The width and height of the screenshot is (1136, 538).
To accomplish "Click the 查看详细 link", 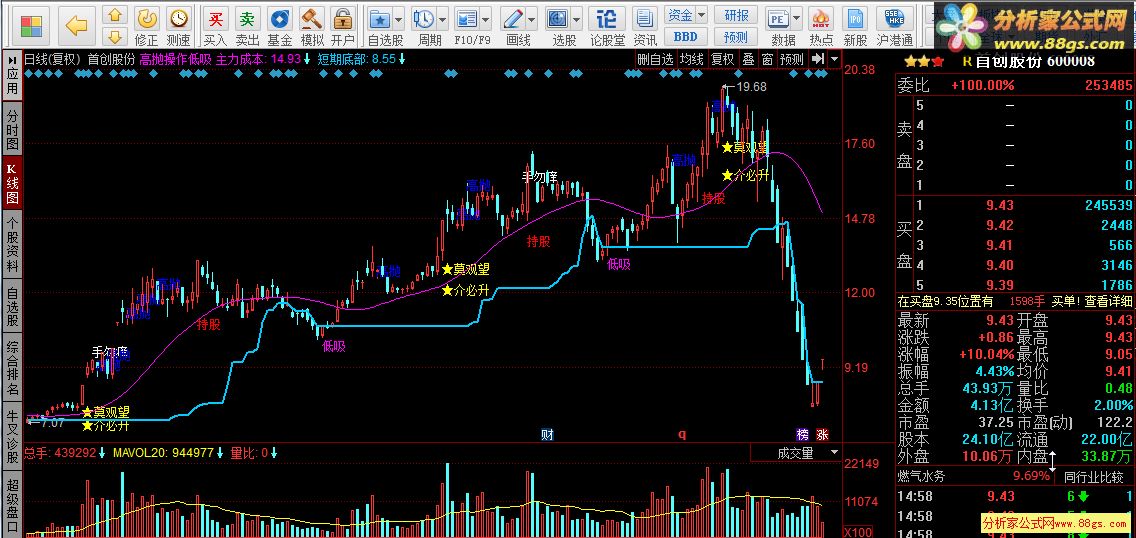I will coord(1108,300).
